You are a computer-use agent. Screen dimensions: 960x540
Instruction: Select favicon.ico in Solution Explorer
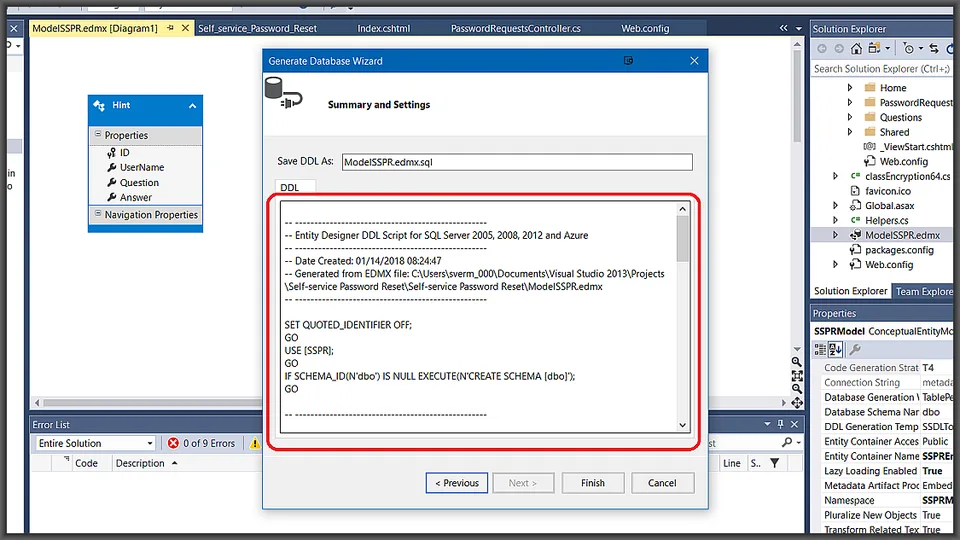coord(888,191)
